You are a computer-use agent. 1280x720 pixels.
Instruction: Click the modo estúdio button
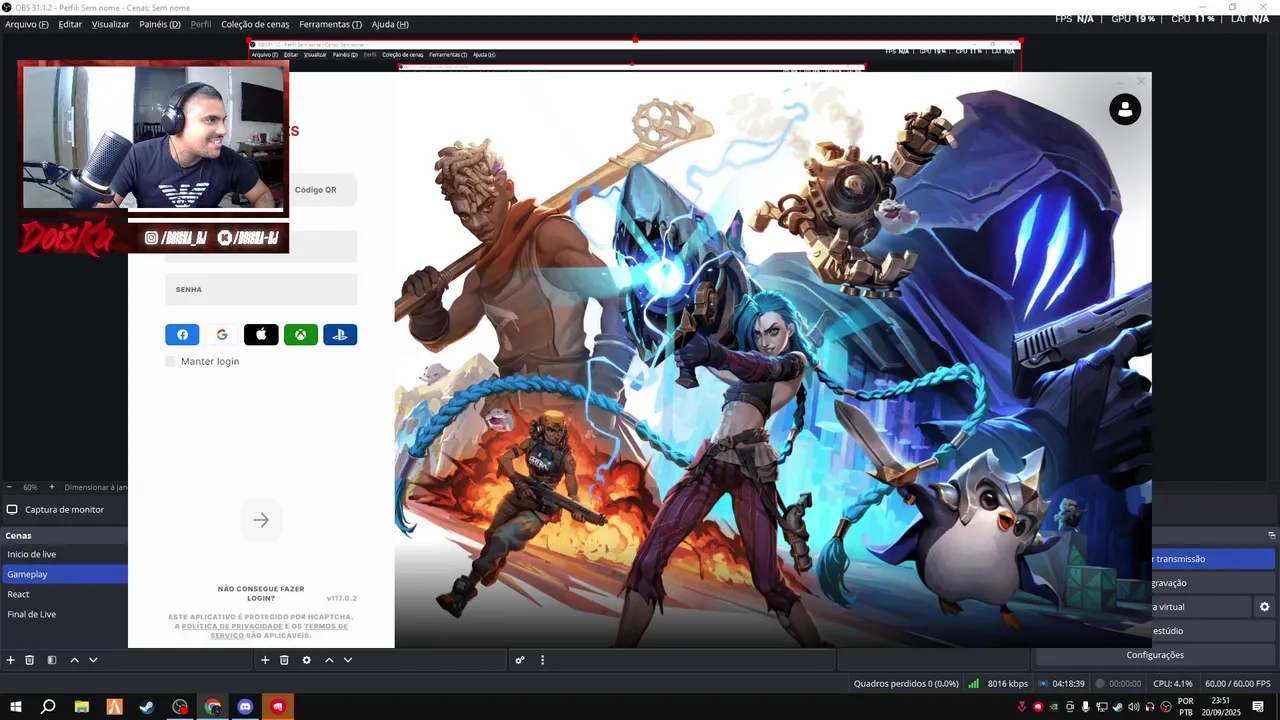[x=1213, y=631]
